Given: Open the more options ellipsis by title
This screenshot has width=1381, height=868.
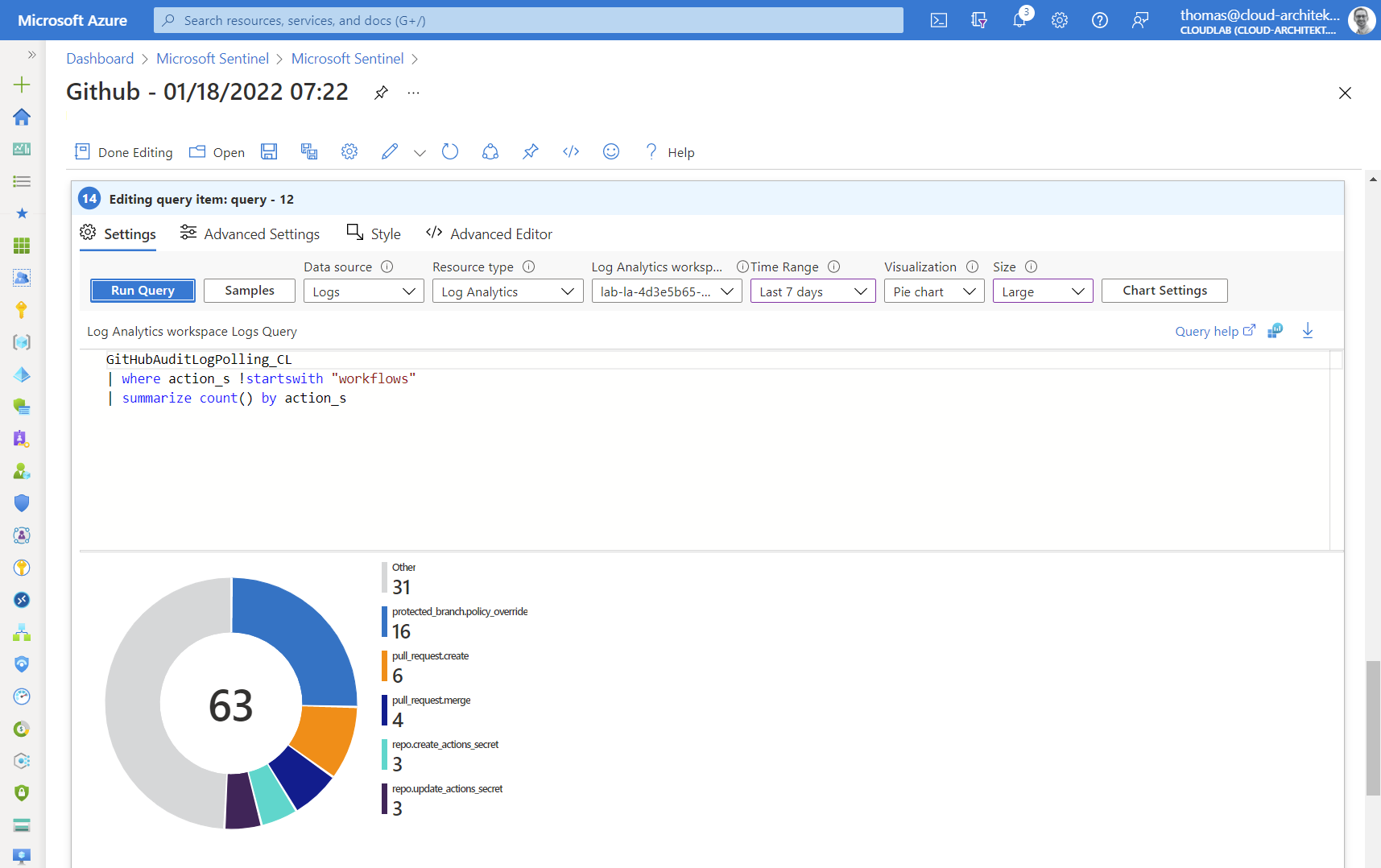Looking at the screenshot, I should [413, 93].
